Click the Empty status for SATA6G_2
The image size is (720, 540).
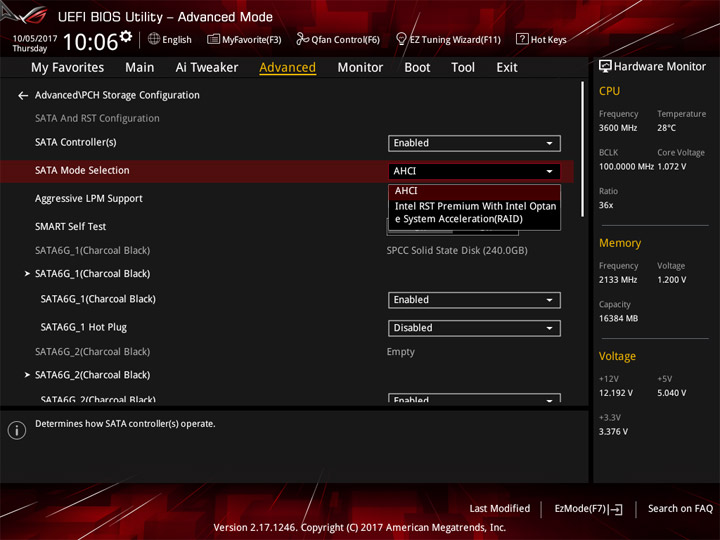[x=400, y=352]
